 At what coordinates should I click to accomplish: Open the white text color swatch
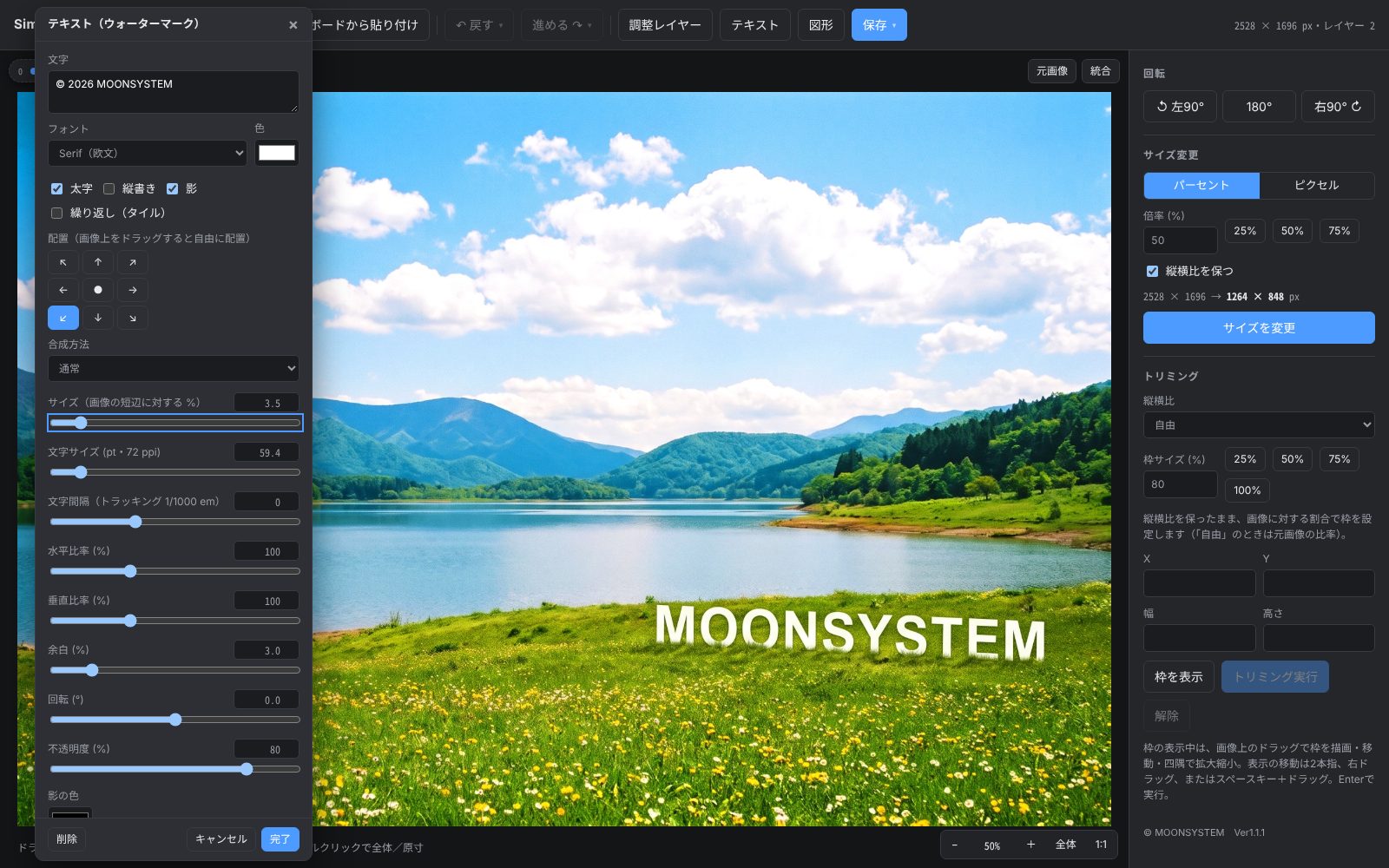(277, 154)
